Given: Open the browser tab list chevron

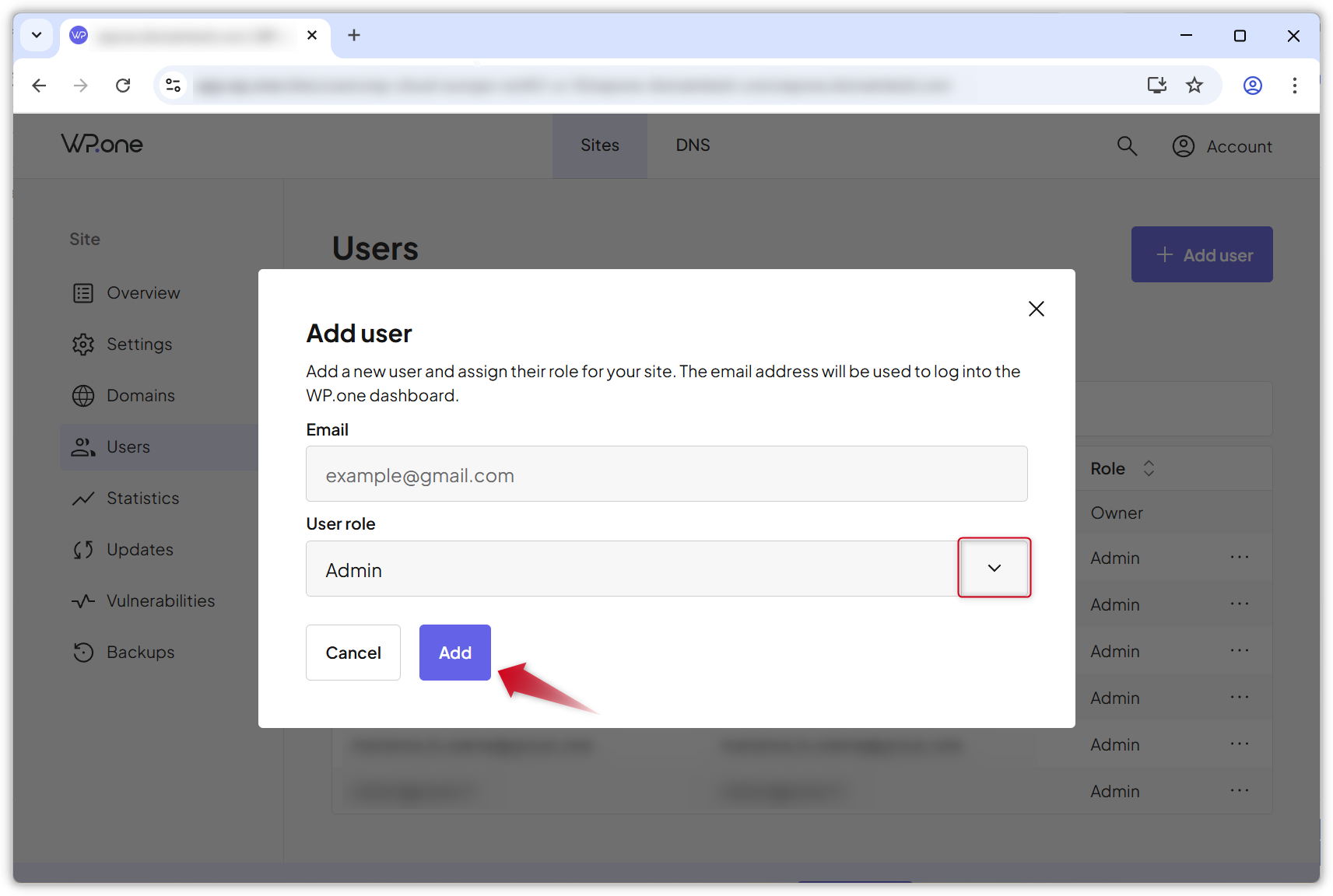Looking at the screenshot, I should click(x=37, y=35).
